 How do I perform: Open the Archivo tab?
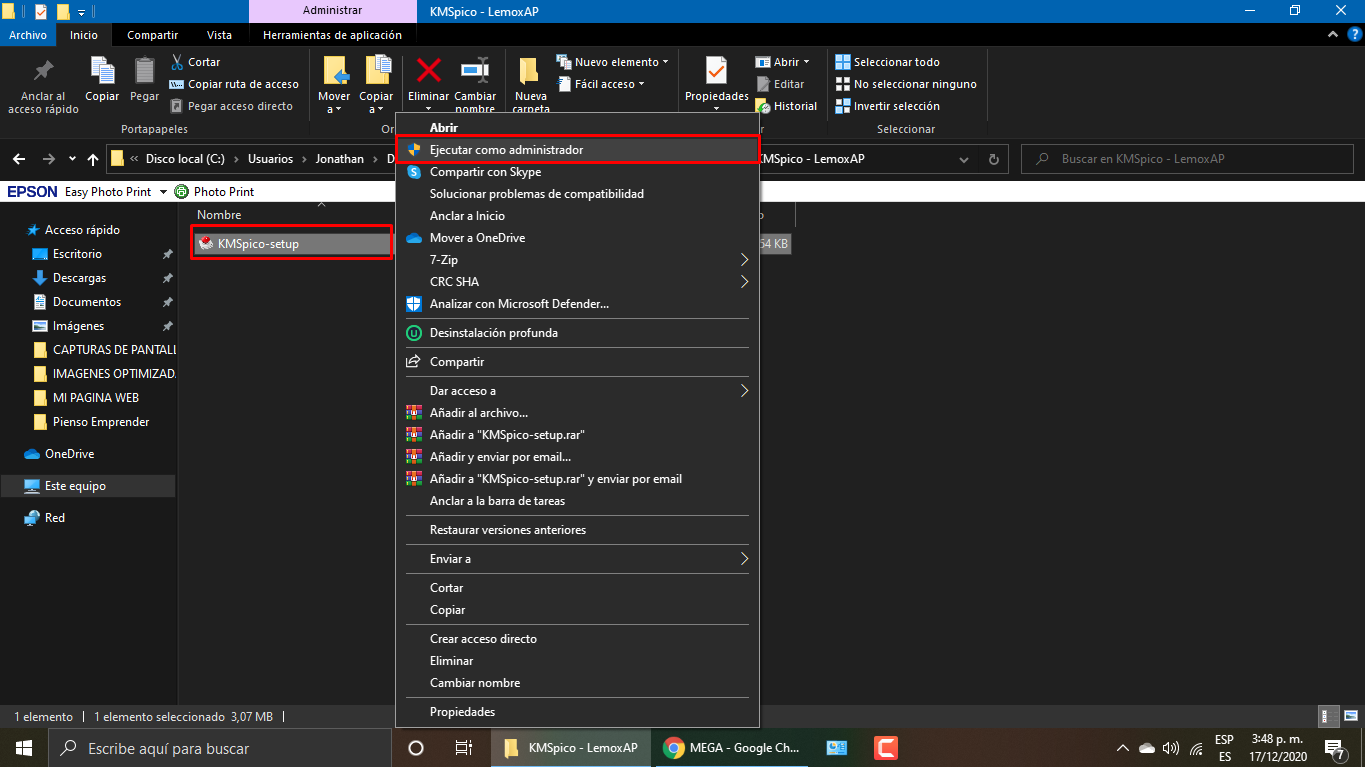tap(28, 35)
